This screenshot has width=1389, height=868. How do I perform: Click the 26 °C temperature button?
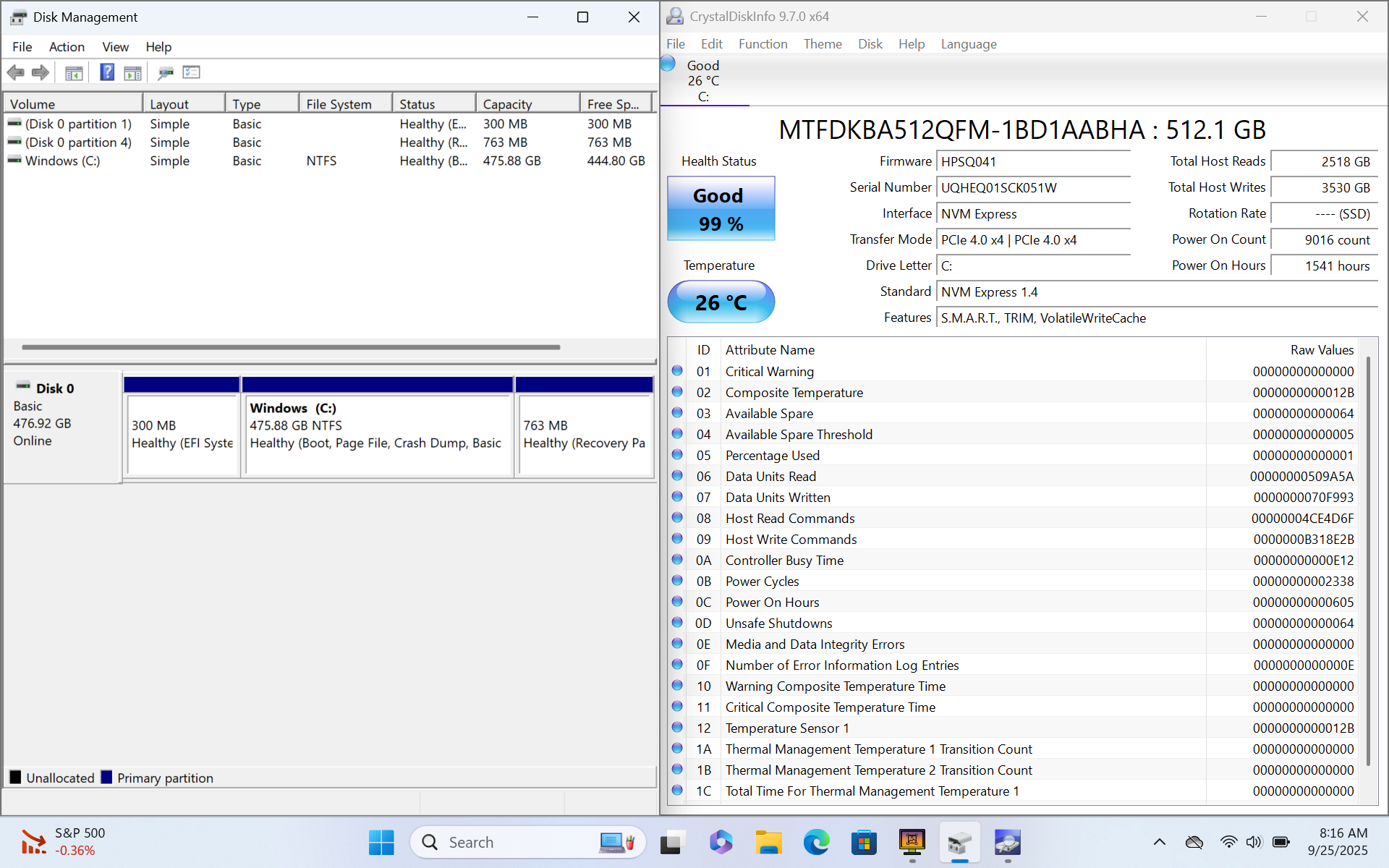[x=721, y=302]
